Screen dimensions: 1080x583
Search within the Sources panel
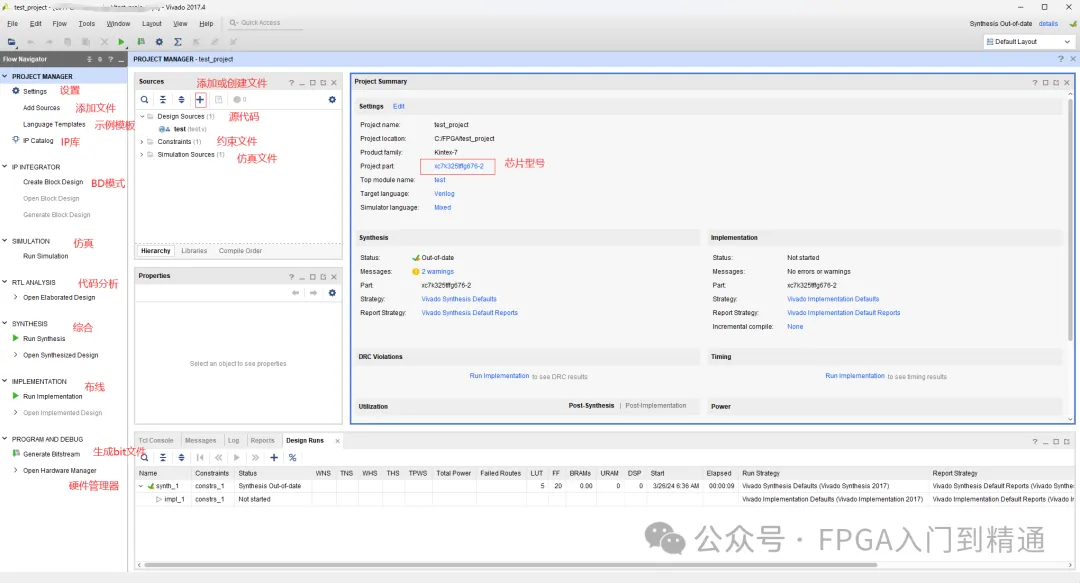[x=145, y=100]
